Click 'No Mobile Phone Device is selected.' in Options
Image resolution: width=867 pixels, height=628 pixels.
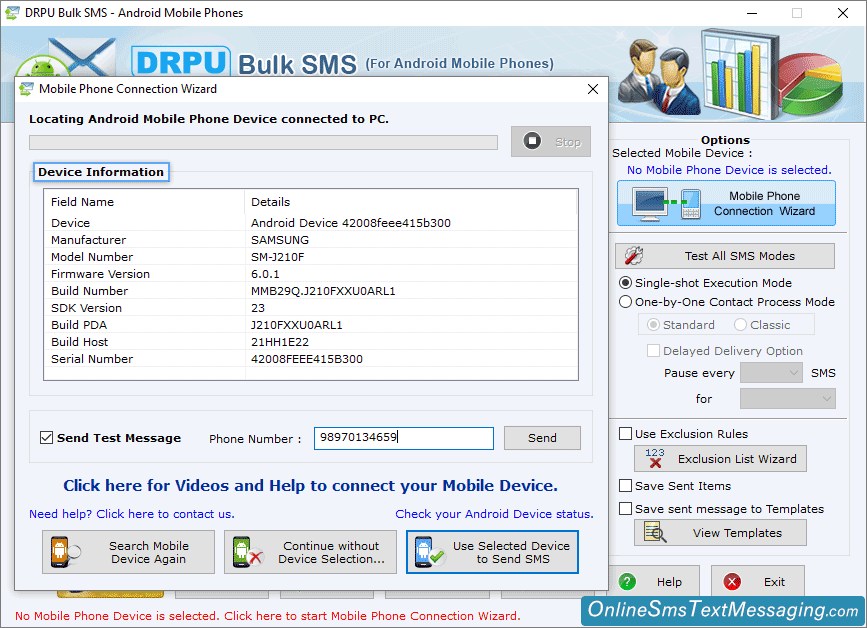(x=729, y=170)
